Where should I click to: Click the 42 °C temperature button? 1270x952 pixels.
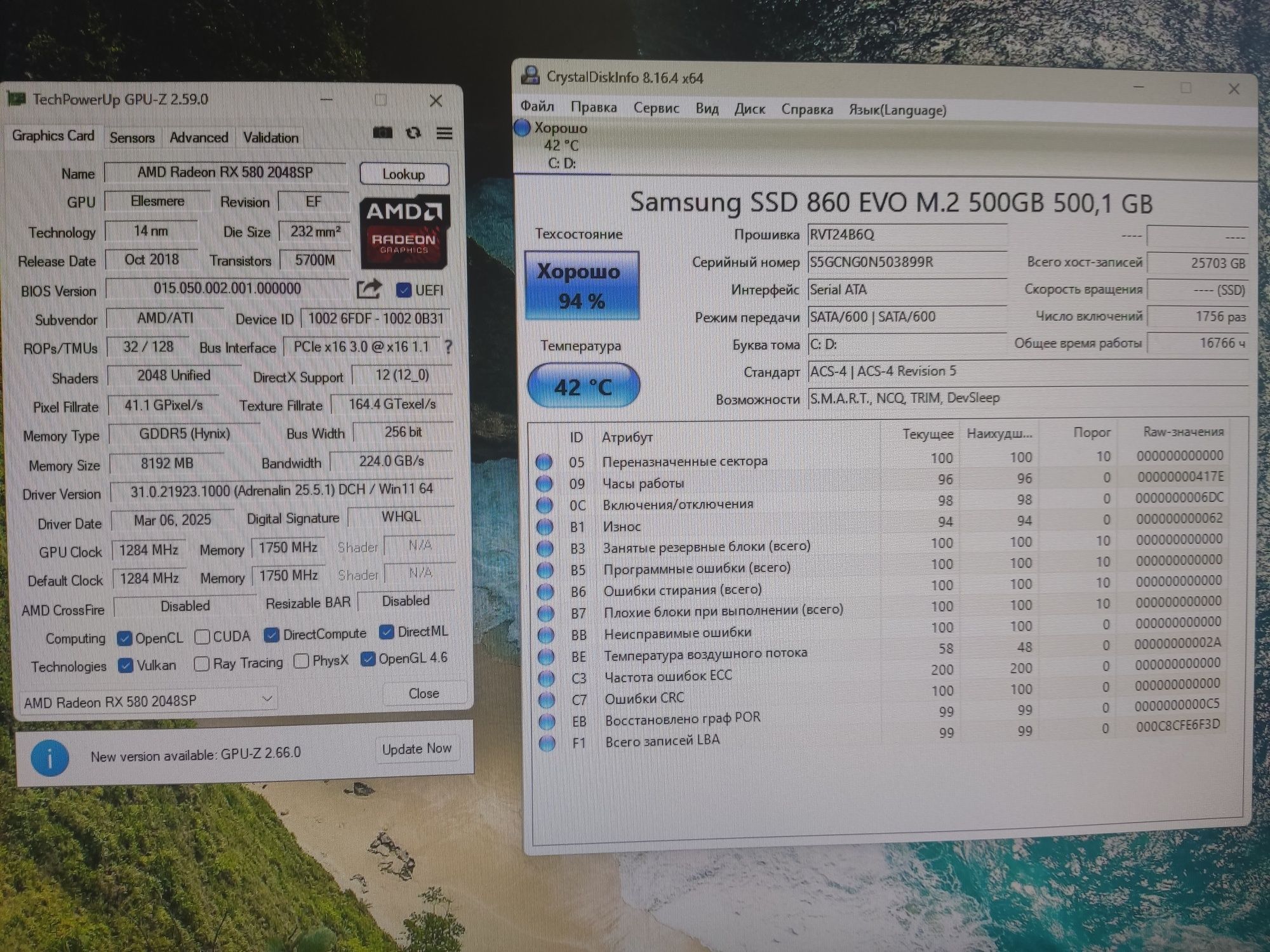click(584, 386)
